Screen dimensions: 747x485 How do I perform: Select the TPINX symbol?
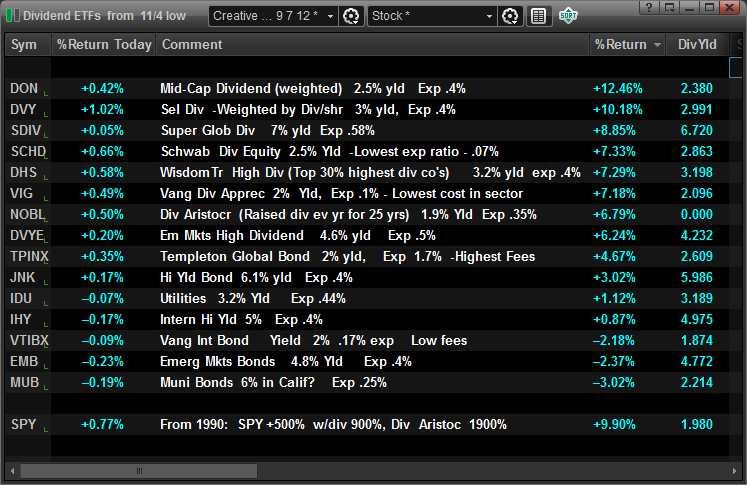click(x=30, y=256)
